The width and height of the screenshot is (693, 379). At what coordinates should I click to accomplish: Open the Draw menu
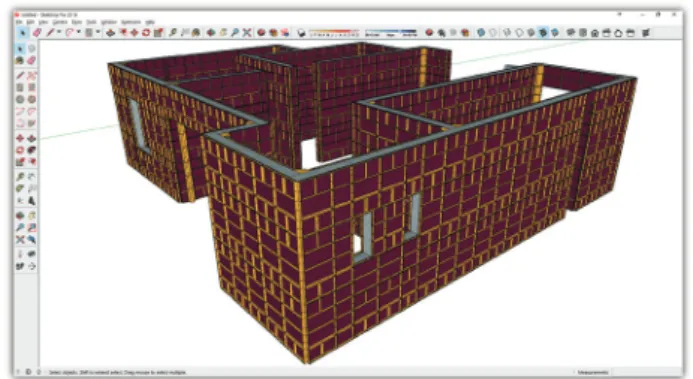[x=76, y=22]
